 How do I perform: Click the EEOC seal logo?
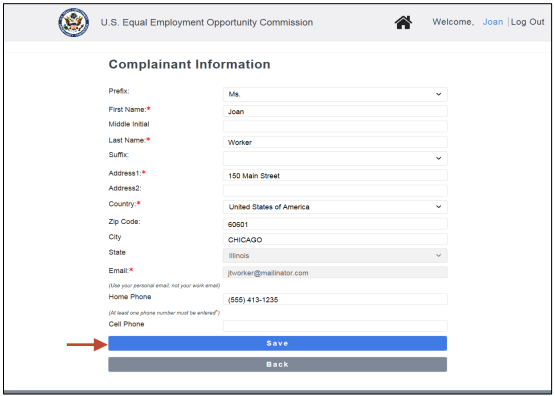click(x=74, y=23)
